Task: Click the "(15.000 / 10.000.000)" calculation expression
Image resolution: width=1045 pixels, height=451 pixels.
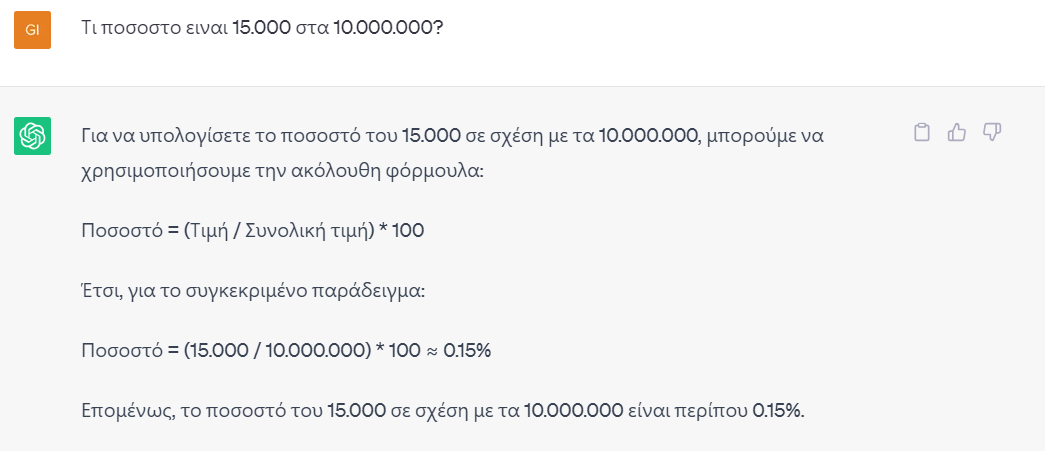Action: click(x=276, y=351)
